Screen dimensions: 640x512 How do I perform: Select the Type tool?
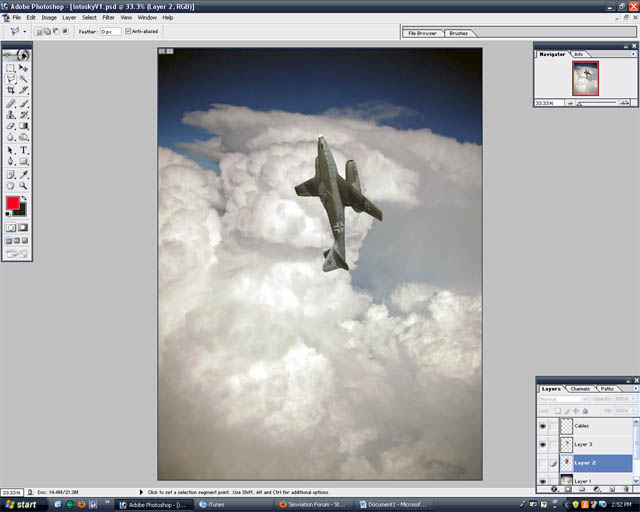pos(24,150)
